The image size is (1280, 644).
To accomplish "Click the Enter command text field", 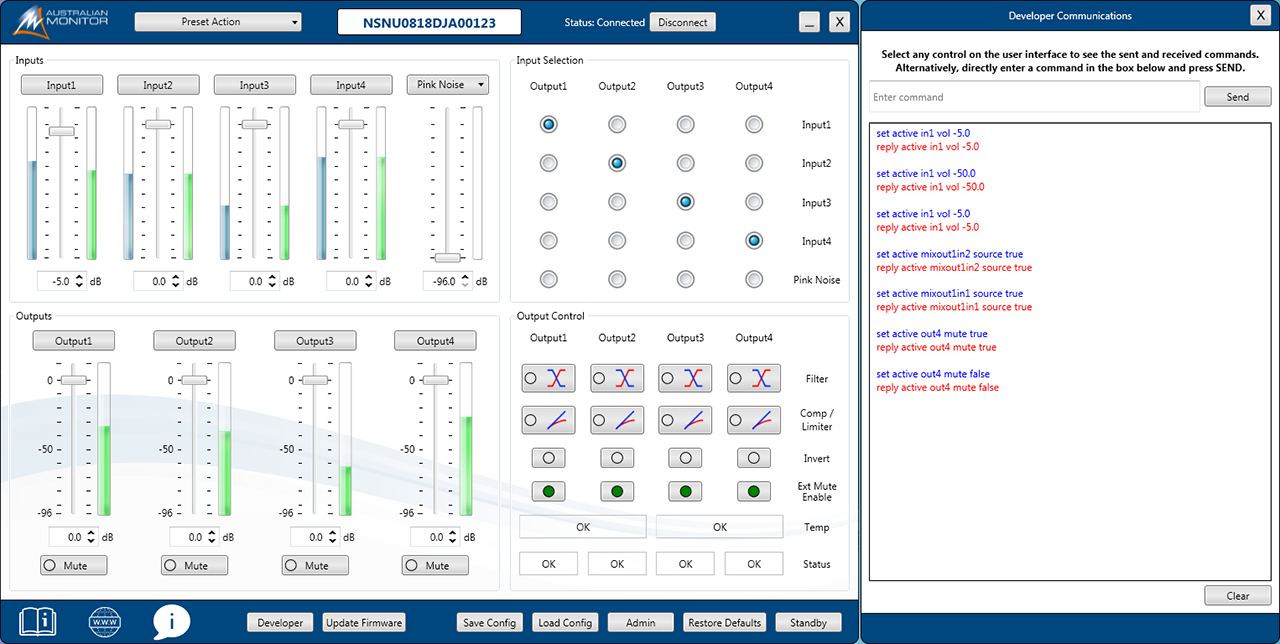I will tap(1034, 97).
